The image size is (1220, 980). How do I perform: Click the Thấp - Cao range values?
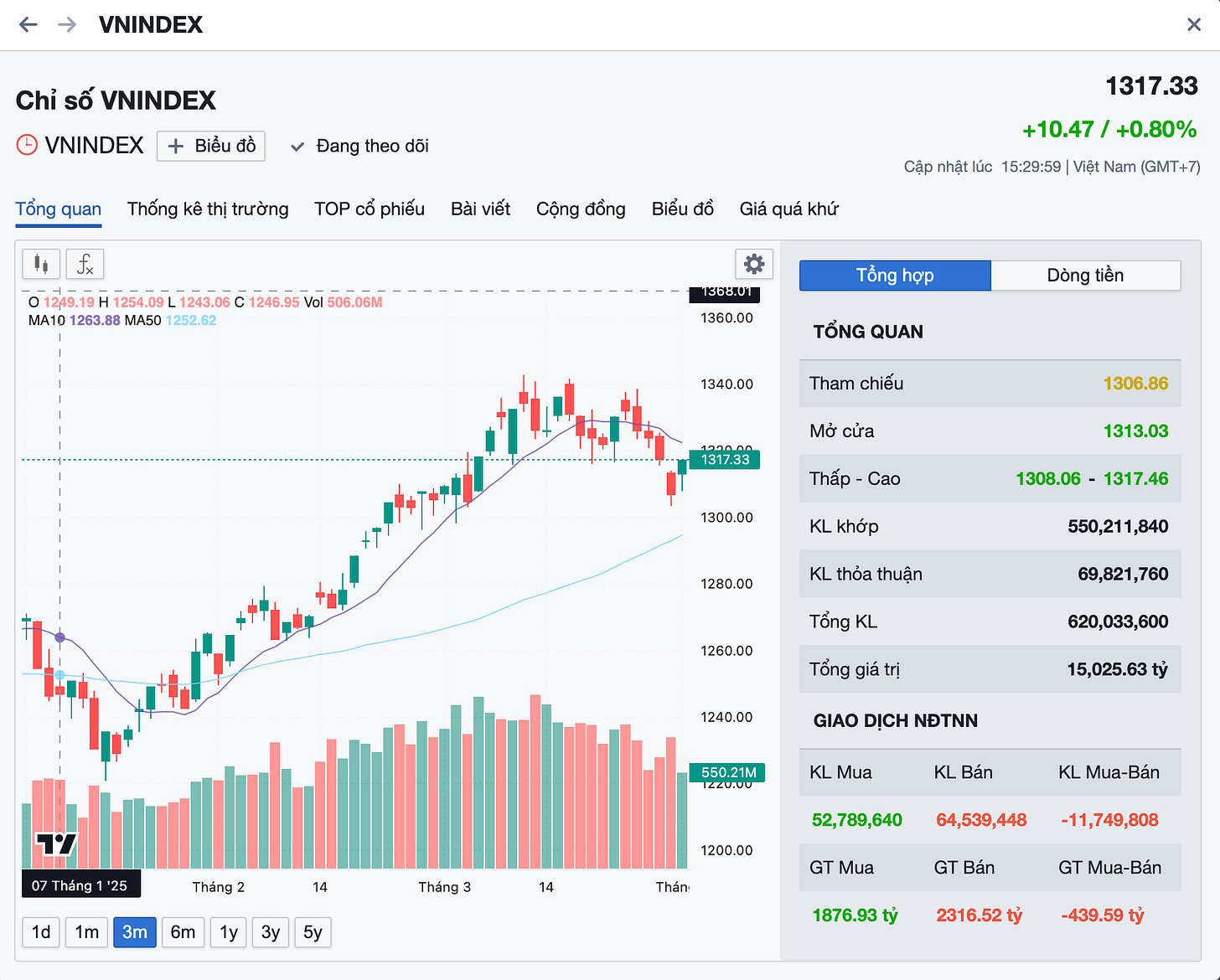pyautogui.click(x=1092, y=479)
